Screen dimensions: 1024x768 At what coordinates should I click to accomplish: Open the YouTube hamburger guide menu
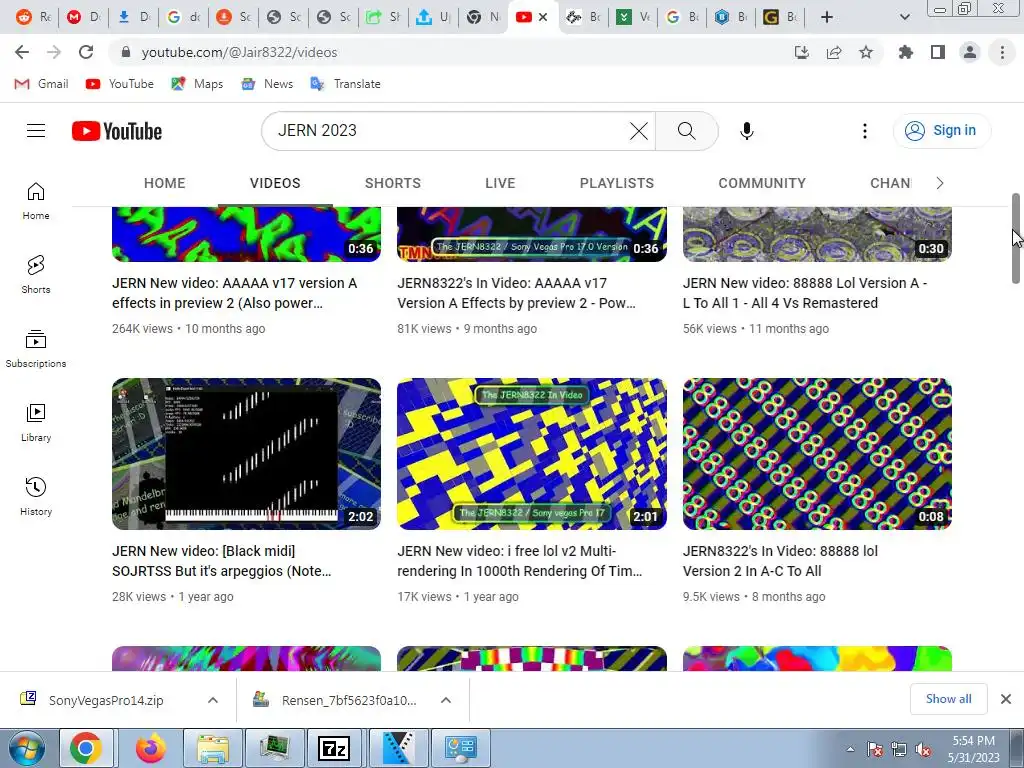tap(36, 131)
